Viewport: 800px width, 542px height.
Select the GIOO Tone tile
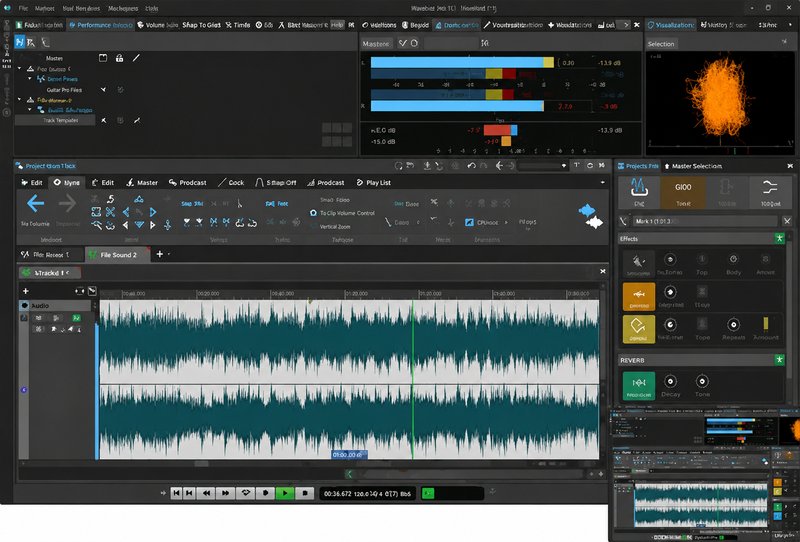(683, 192)
